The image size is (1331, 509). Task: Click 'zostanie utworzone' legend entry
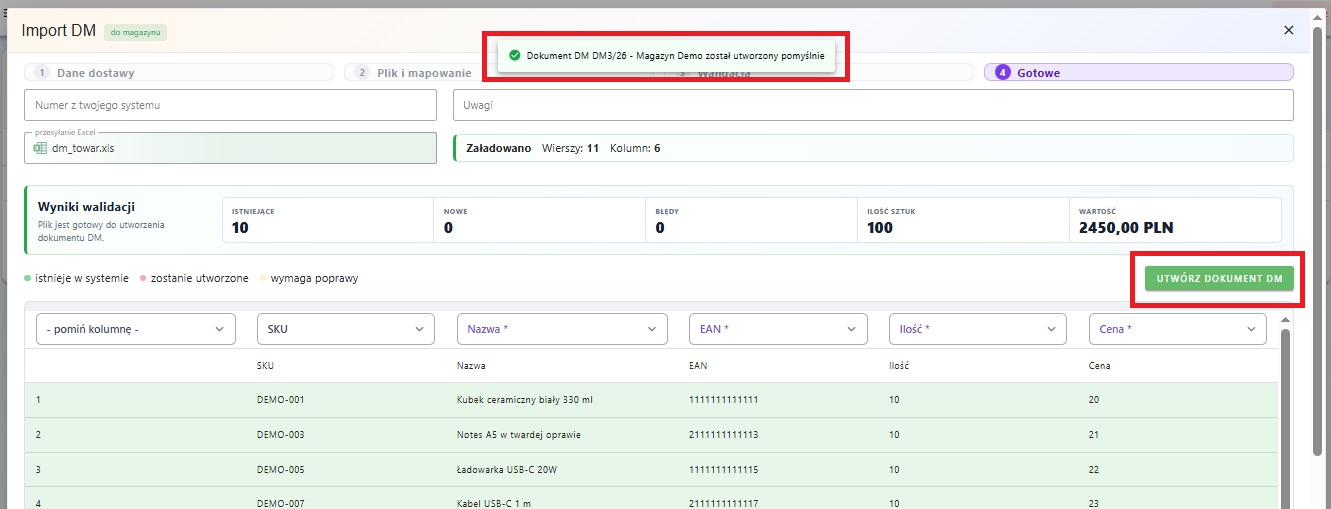195,278
